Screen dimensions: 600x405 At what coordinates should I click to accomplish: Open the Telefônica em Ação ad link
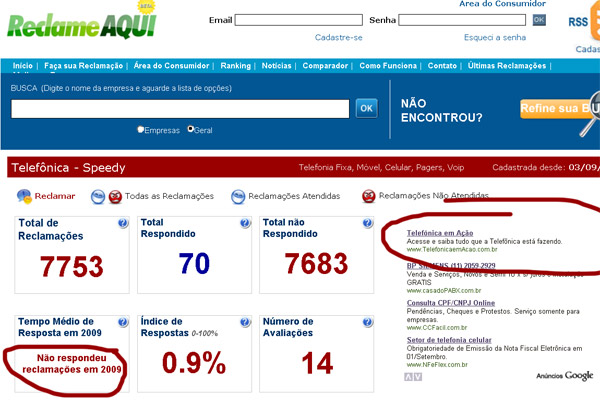[440, 233]
